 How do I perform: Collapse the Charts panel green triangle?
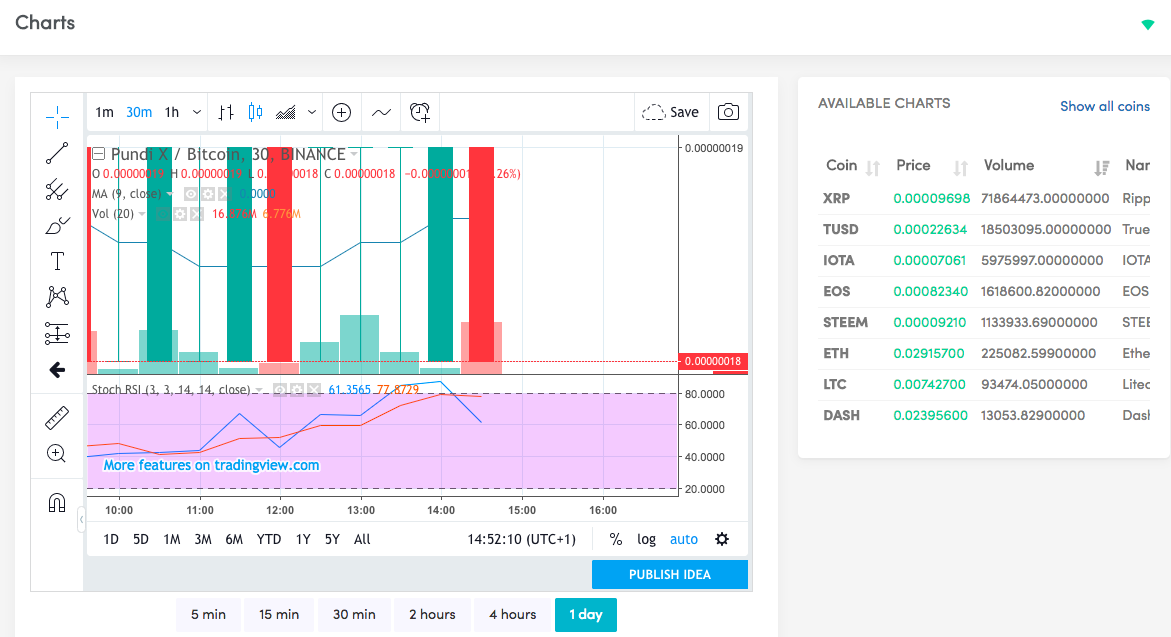pyautogui.click(x=1148, y=25)
